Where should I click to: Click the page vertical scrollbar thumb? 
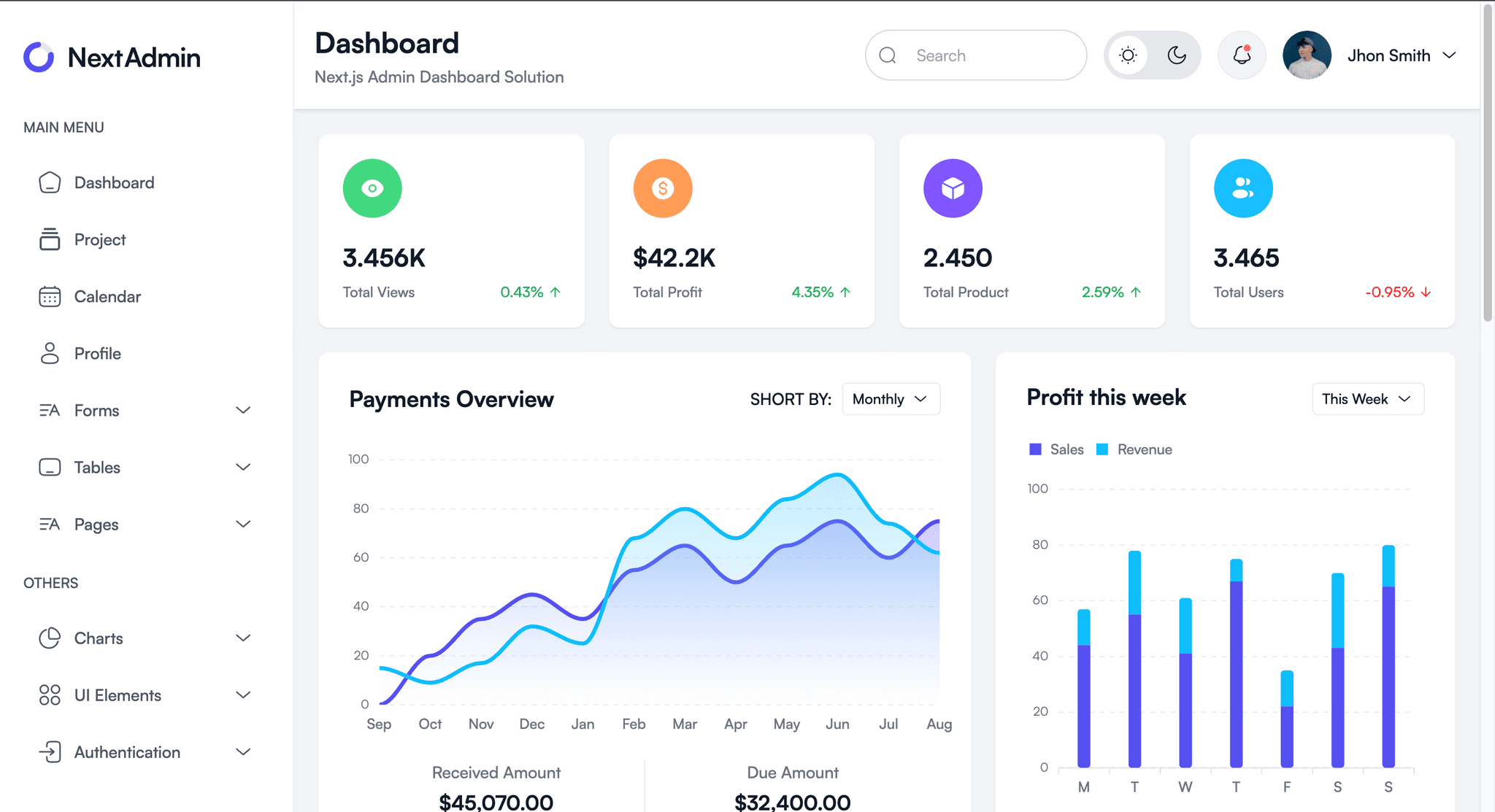tap(1488, 161)
